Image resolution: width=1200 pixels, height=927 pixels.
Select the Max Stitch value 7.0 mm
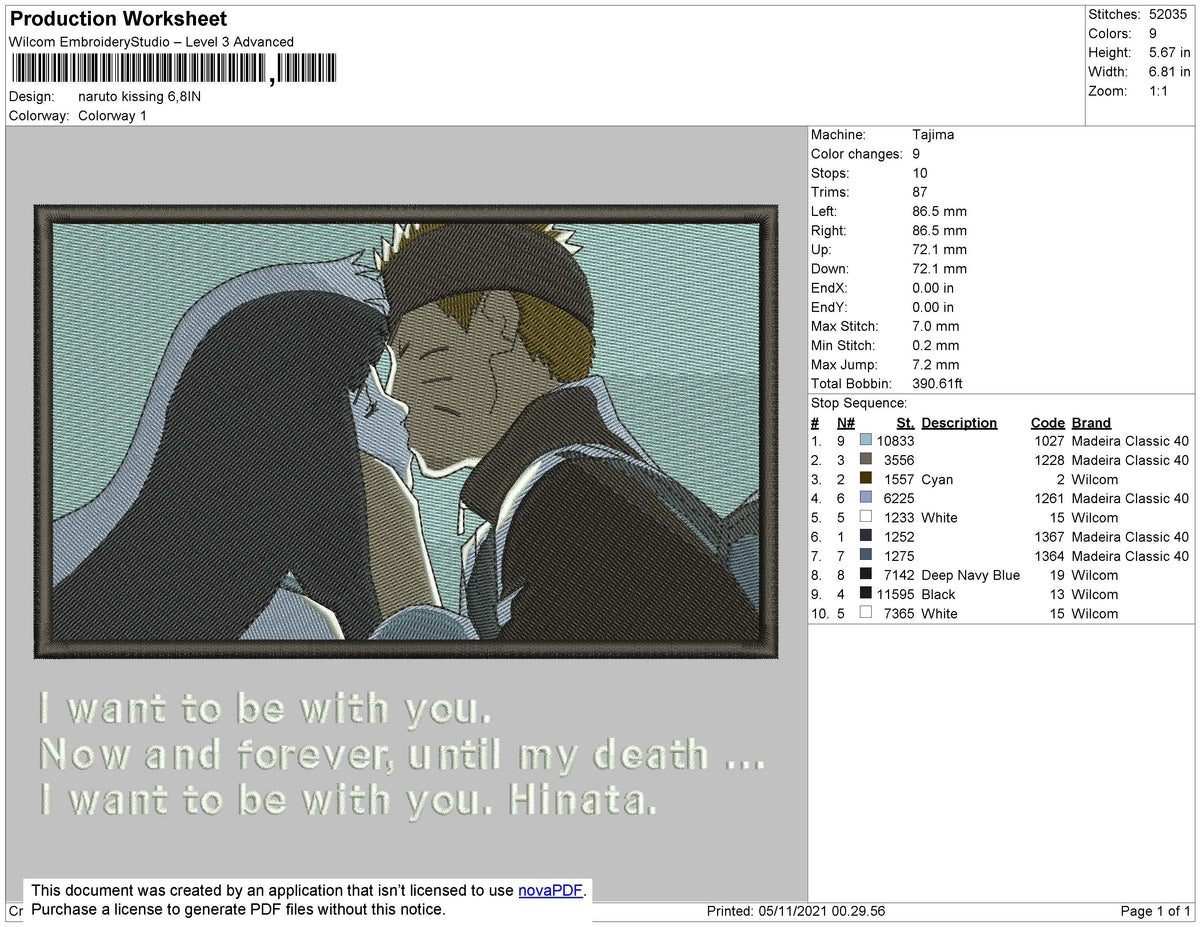click(x=936, y=326)
